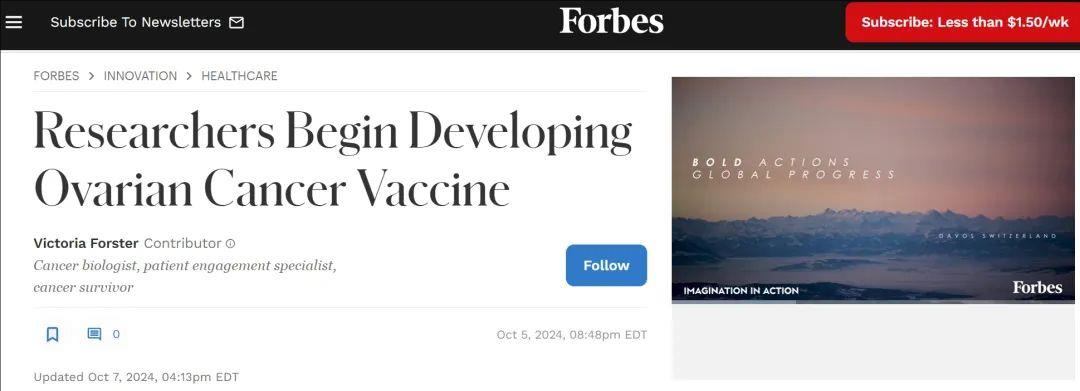The width and height of the screenshot is (1080, 391).
Task: Open the Davos Switzerland ad image
Action: (x=873, y=189)
